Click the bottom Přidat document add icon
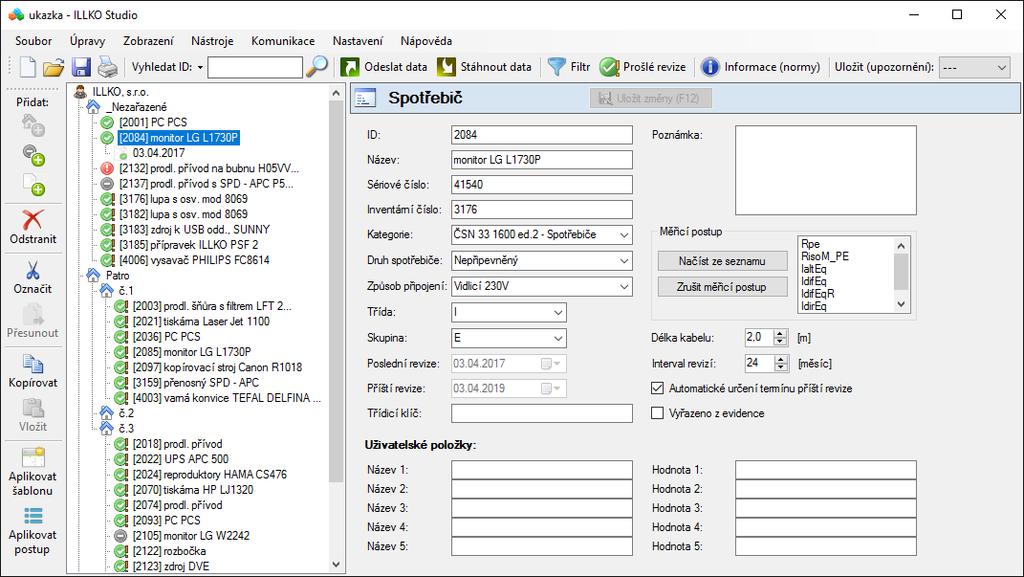This screenshot has width=1024, height=577. (33, 185)
